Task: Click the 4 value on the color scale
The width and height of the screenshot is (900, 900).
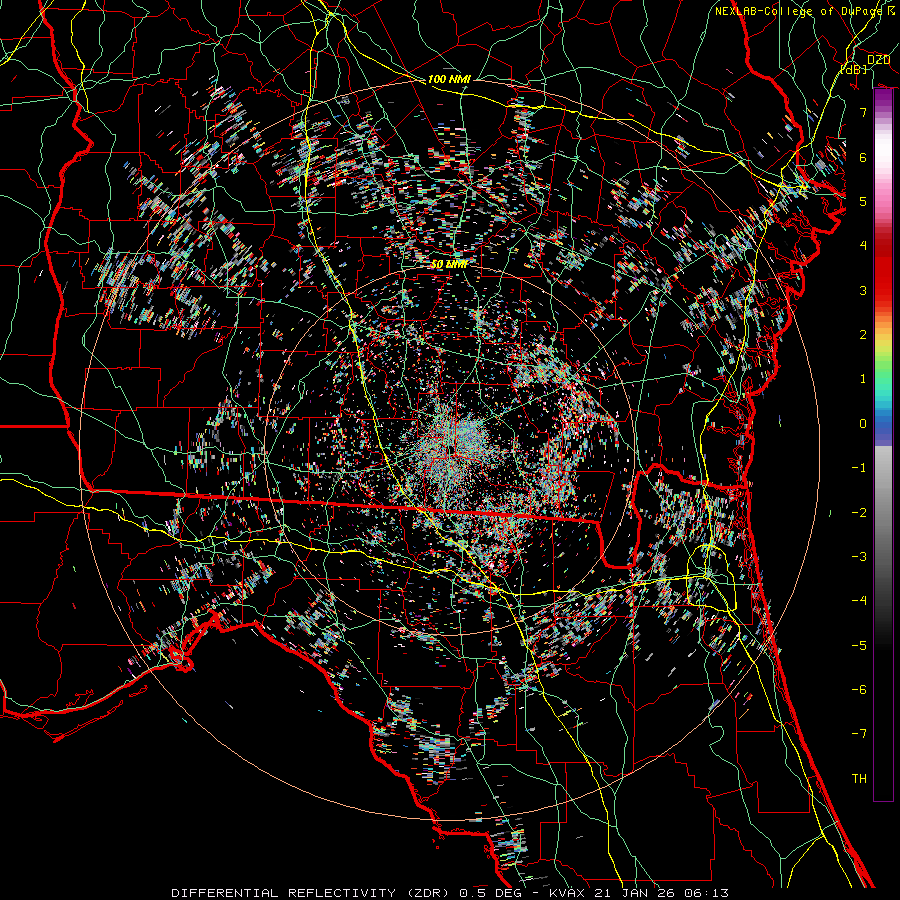Action: 863,246
